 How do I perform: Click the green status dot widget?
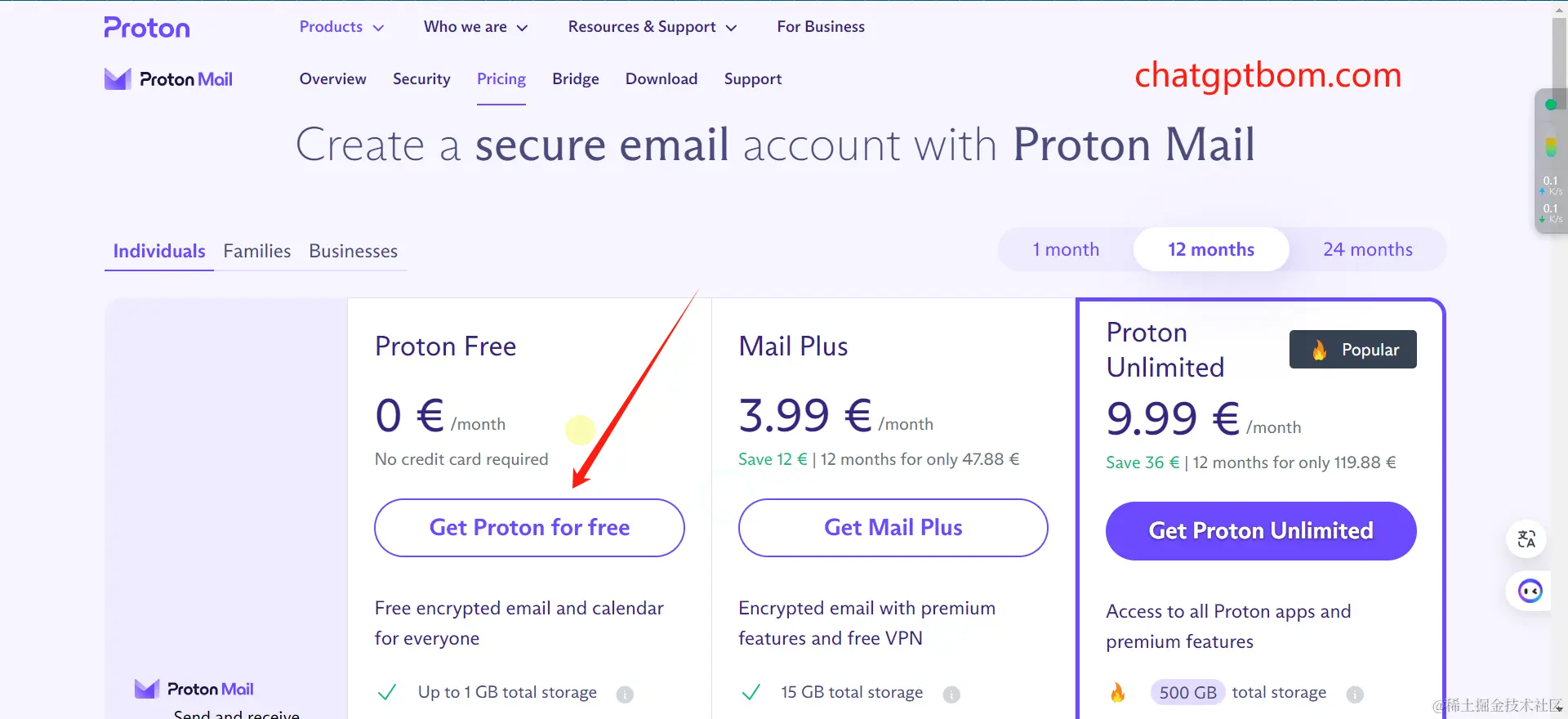(1551, 105)
